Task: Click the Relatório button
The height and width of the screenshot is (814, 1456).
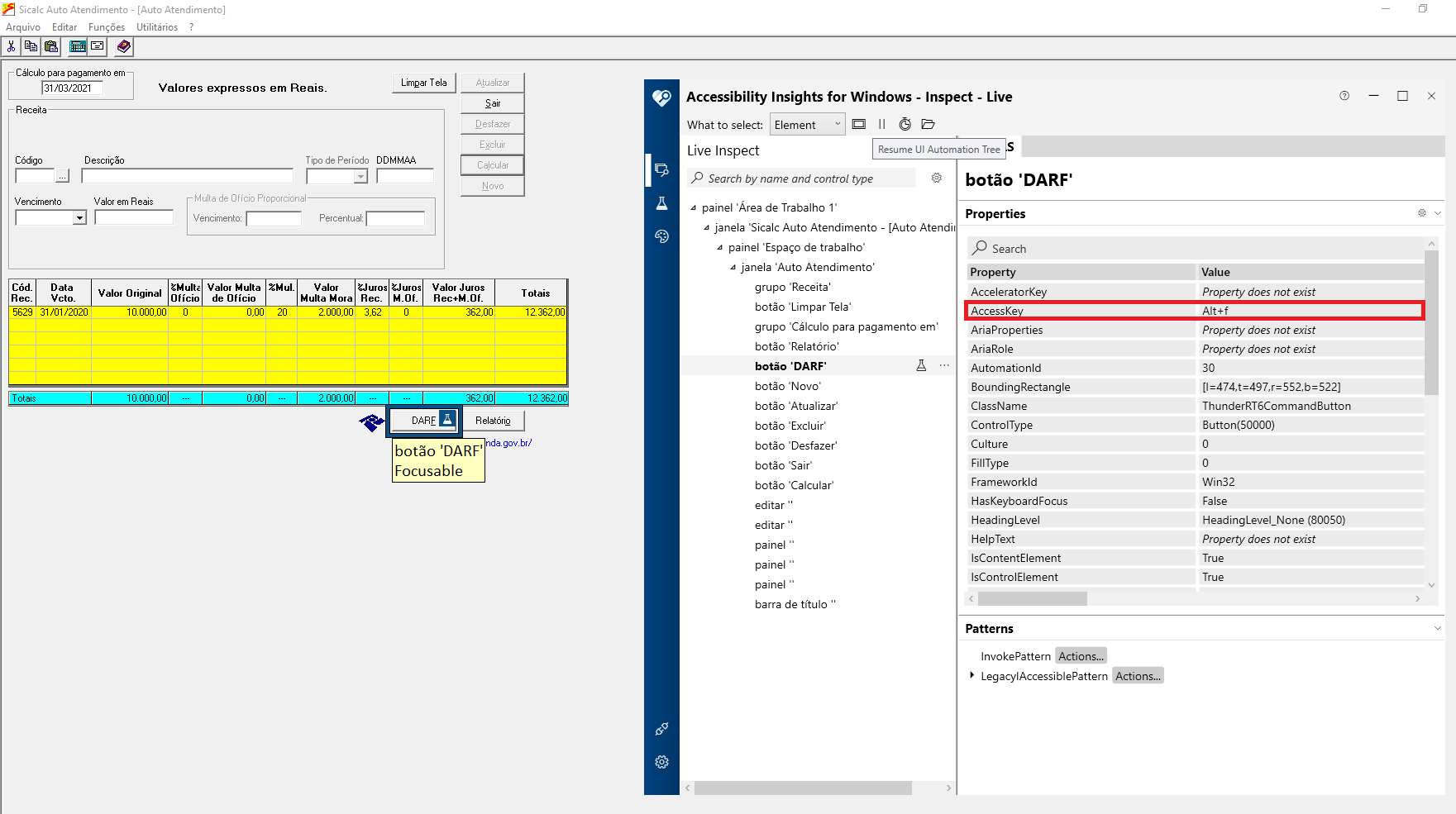Action: [493, 421]
